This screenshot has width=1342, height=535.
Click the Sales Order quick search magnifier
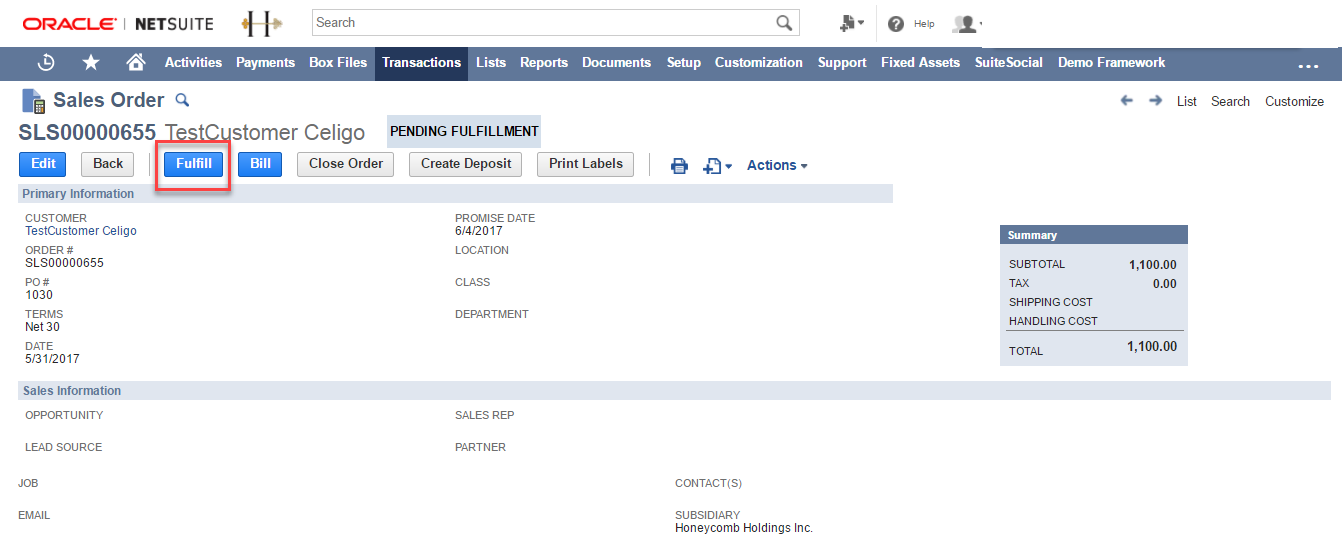click(x=182, y=100)
